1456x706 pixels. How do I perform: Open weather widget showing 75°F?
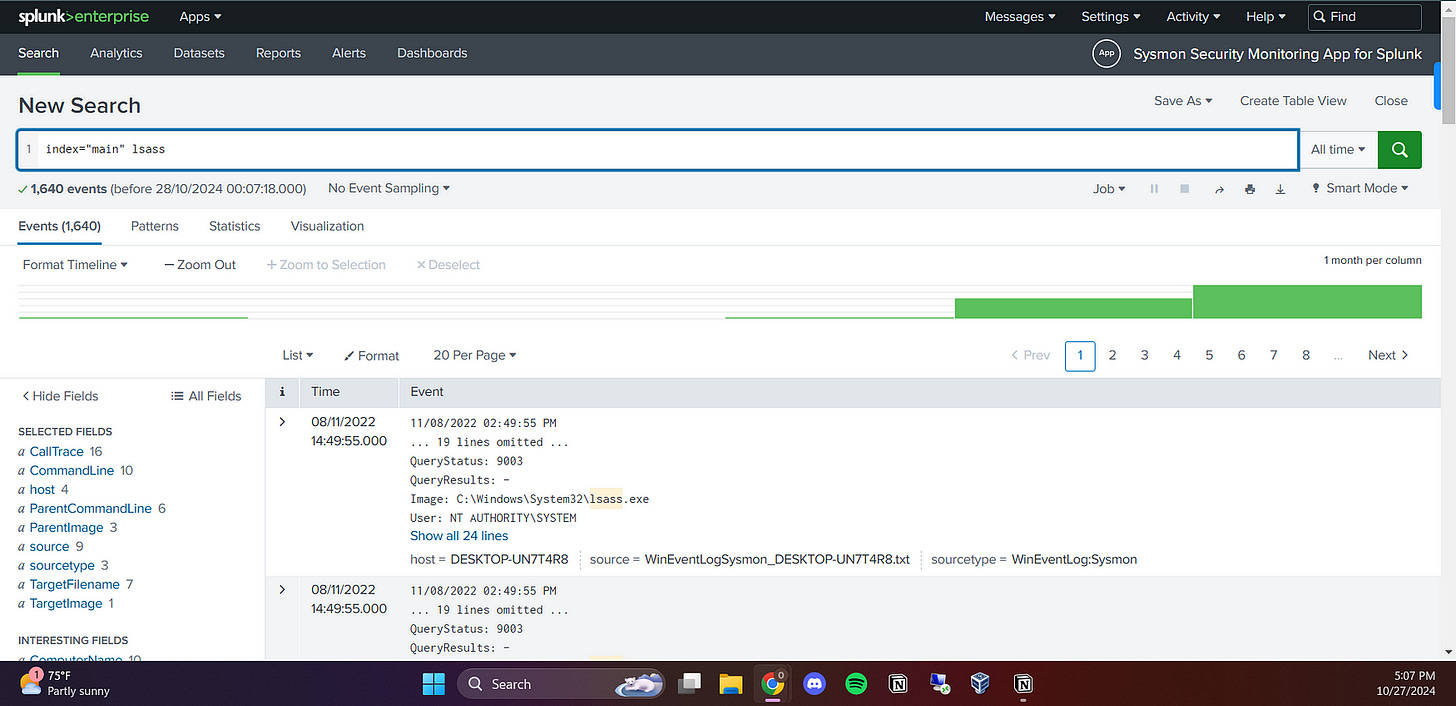(66, 684)
